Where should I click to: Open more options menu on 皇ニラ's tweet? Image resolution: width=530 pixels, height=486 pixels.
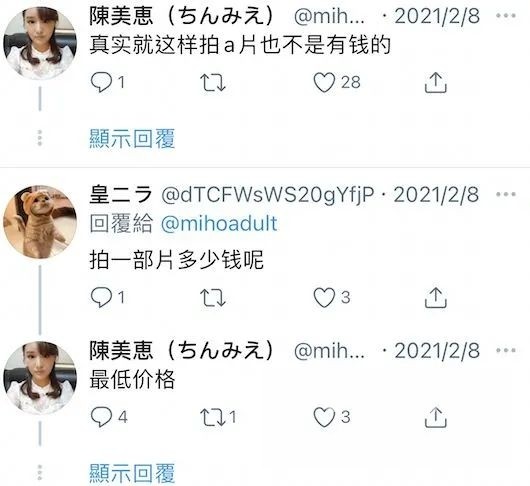[506, 194]
